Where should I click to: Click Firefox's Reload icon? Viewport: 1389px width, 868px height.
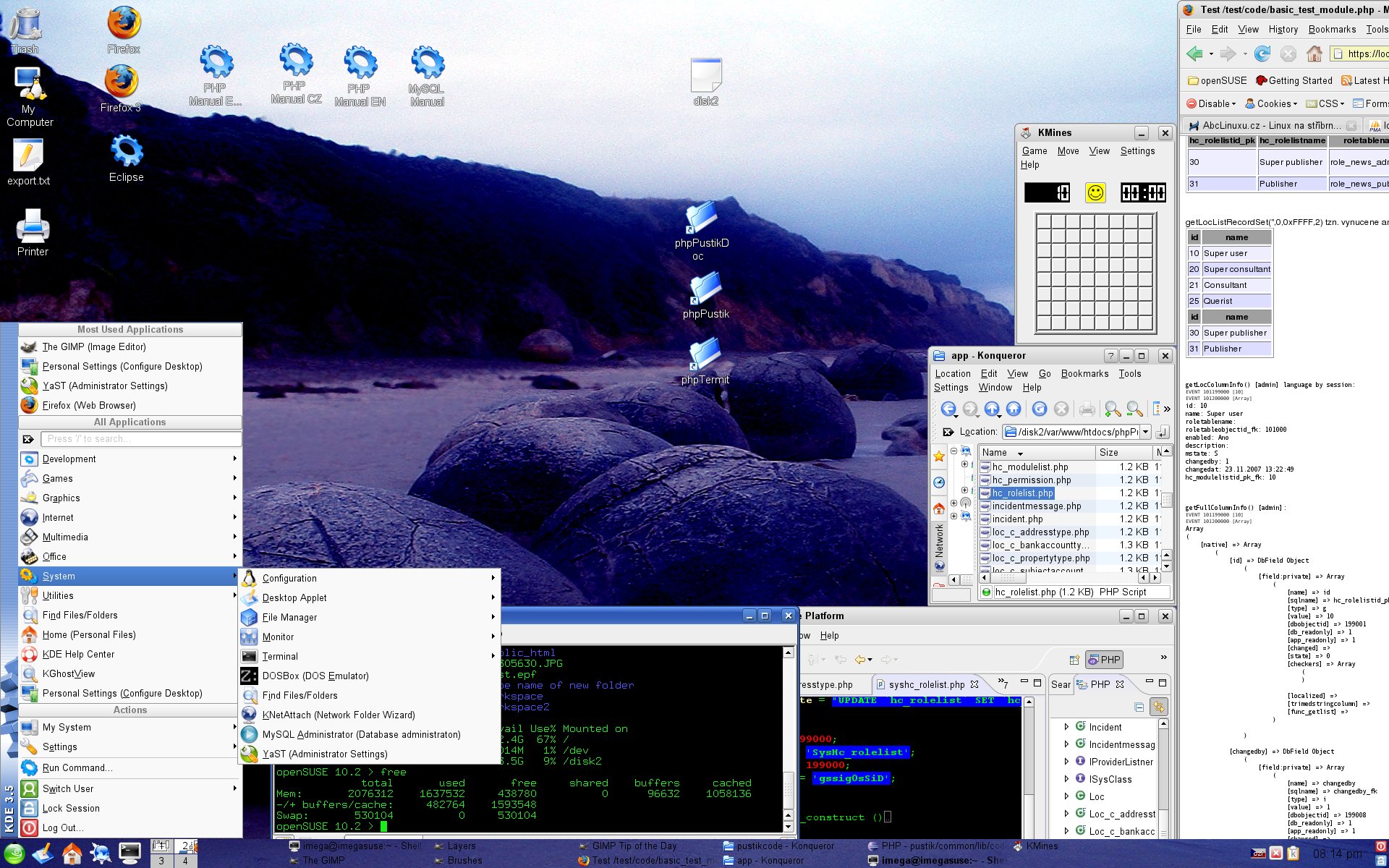click(x=1262, y=54)
